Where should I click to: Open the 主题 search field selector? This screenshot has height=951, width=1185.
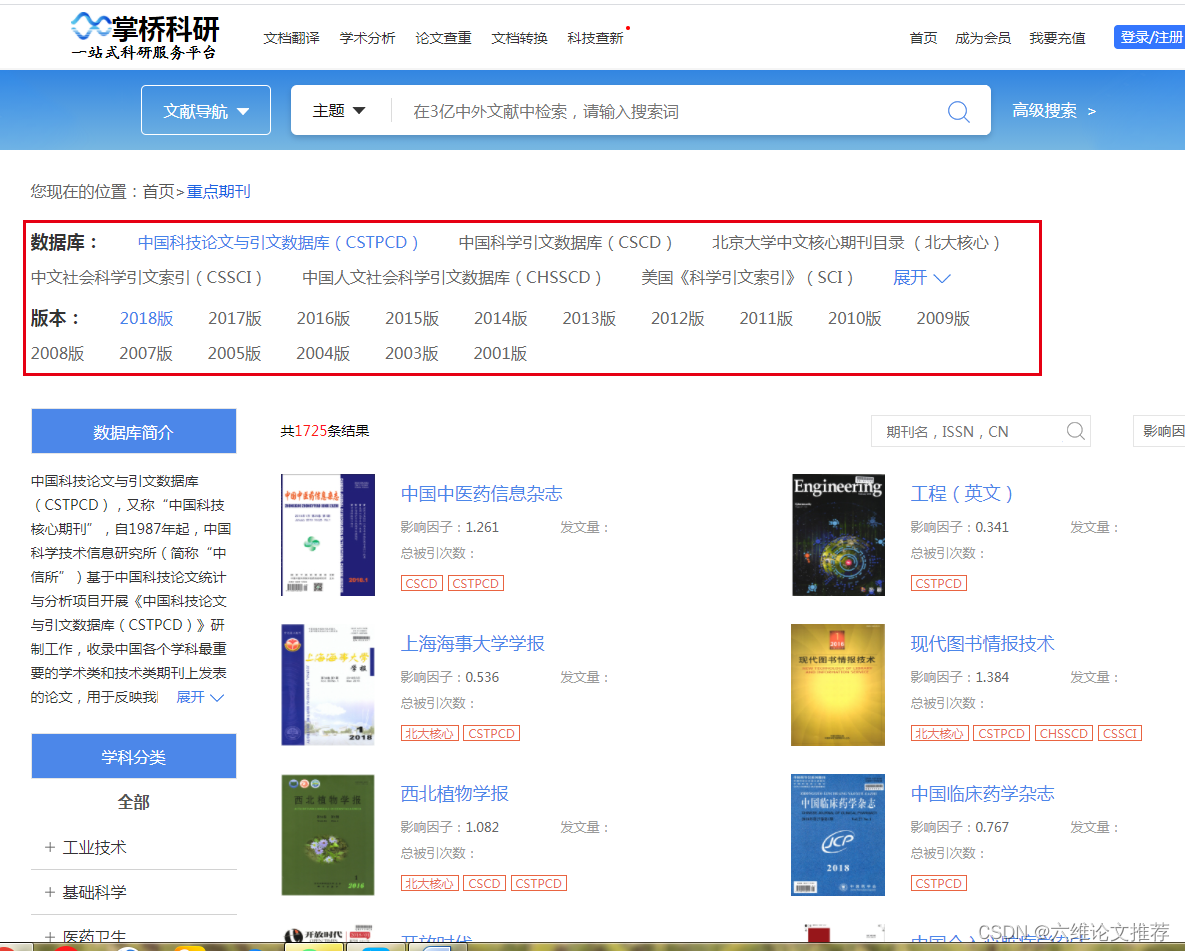[x=339, y=110]
